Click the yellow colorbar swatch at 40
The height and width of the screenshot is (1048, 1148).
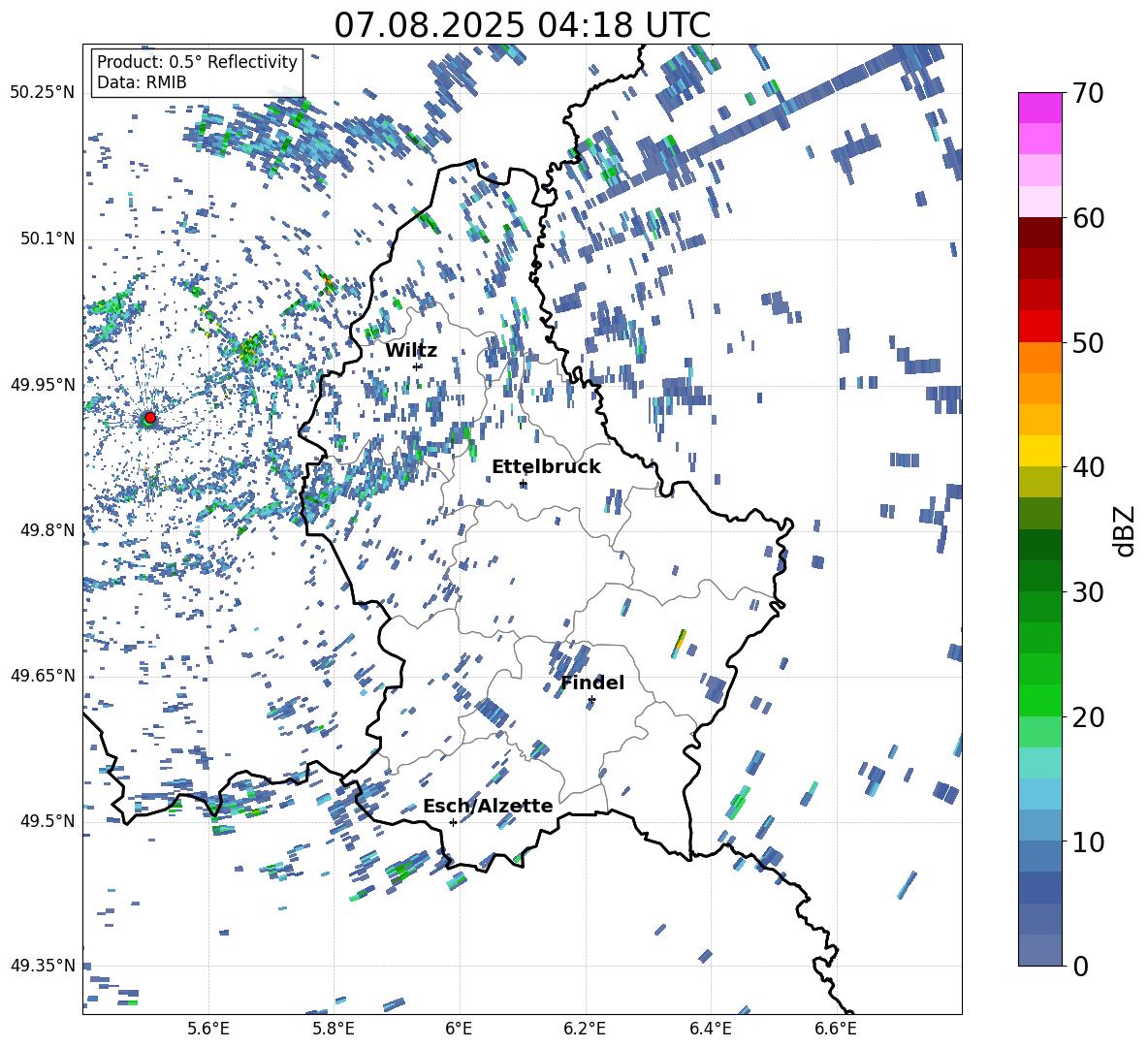pos(1039,451)
